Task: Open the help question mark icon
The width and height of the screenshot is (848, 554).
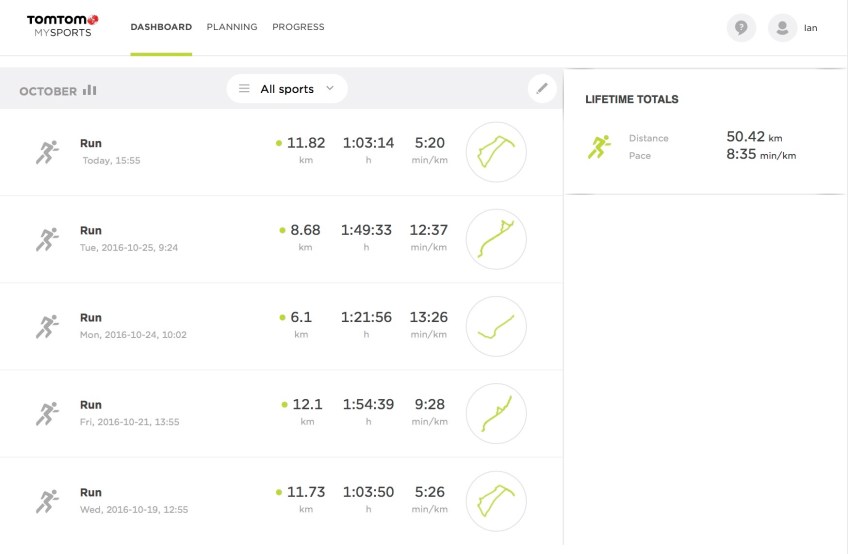Action: [x=741, y=28]
